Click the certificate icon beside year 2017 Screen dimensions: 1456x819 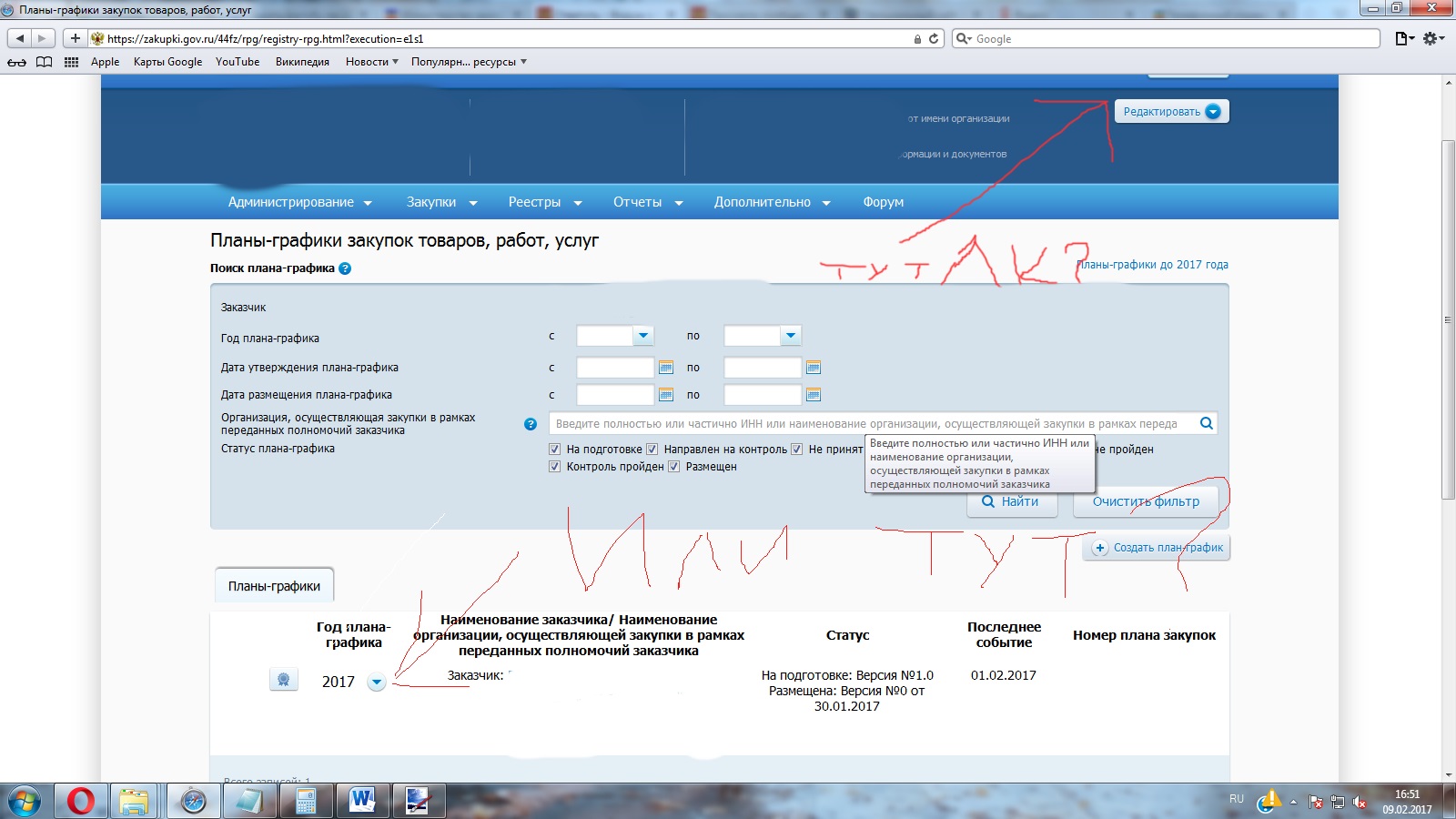point(284,680)
